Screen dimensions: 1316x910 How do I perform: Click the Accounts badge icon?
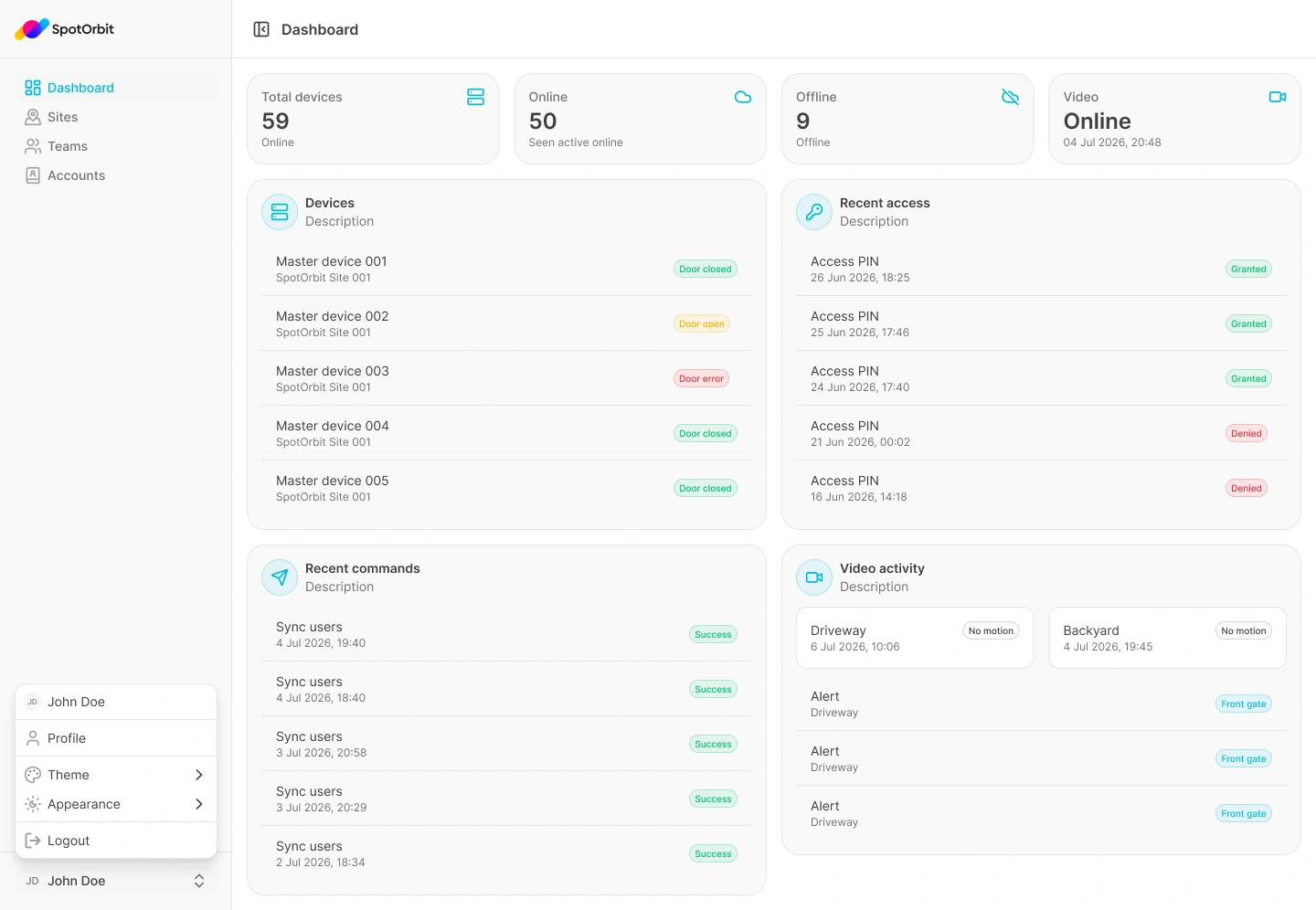coord(33,175)
